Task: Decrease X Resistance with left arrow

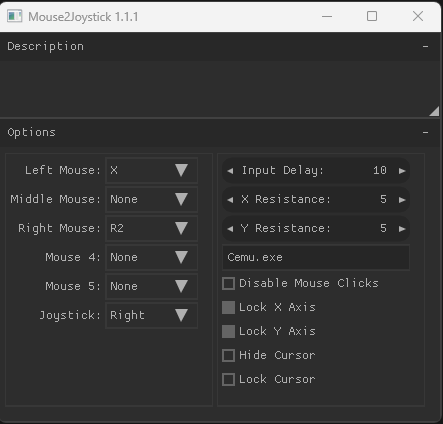Action: coord(230,200)
